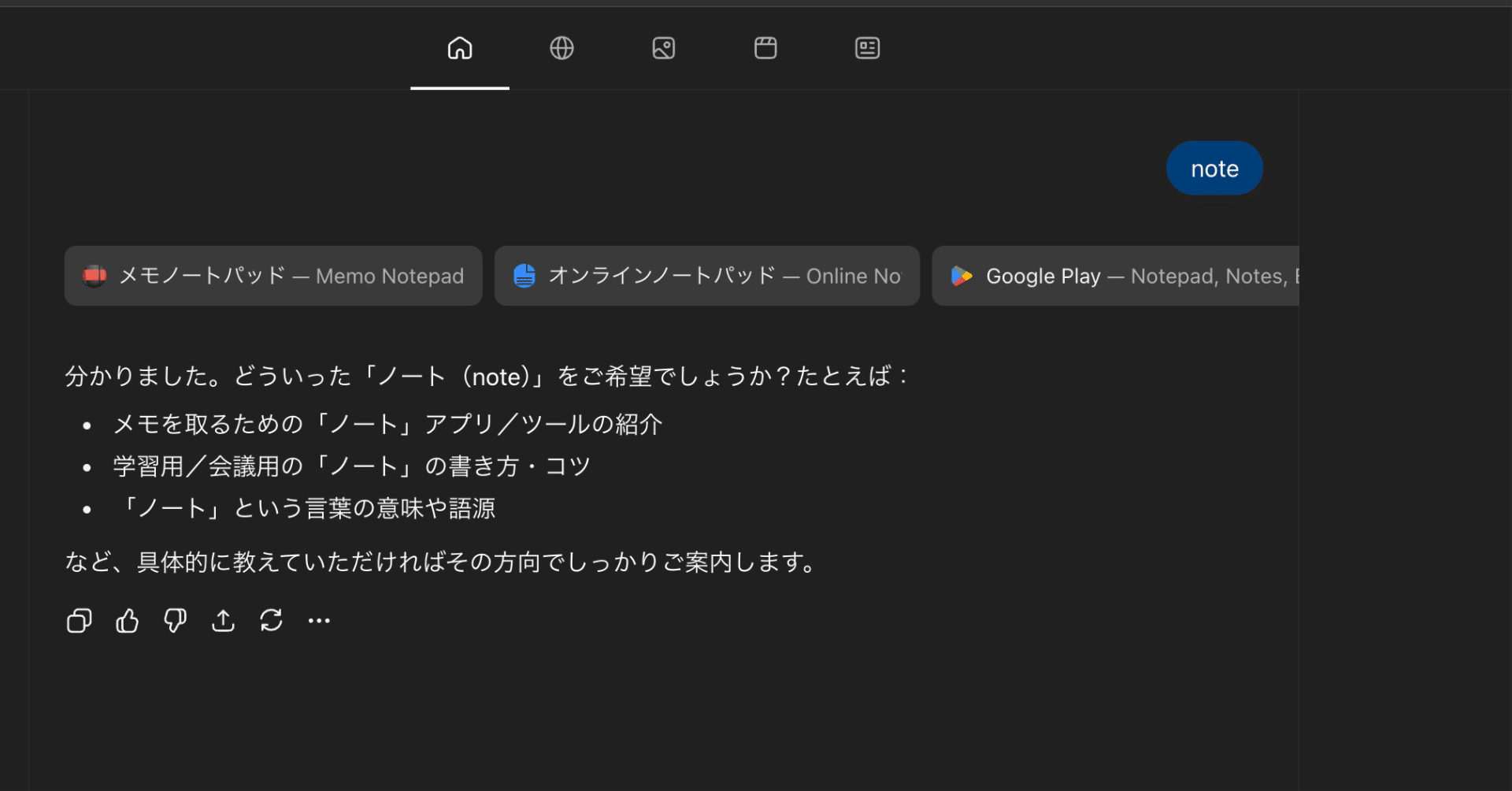Regenerate the assistant's response

coord(271,621)
